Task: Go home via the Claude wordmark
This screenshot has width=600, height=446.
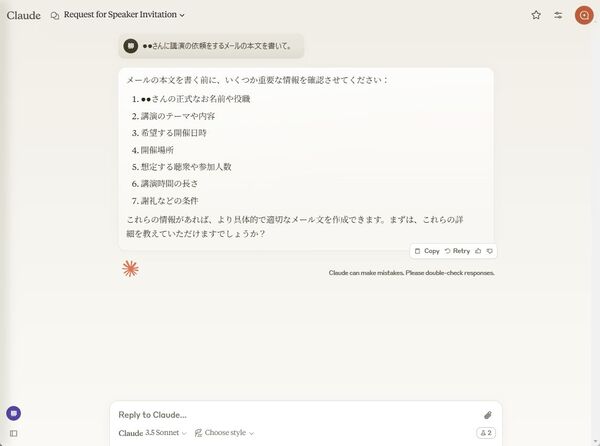Action: [24, 15]
